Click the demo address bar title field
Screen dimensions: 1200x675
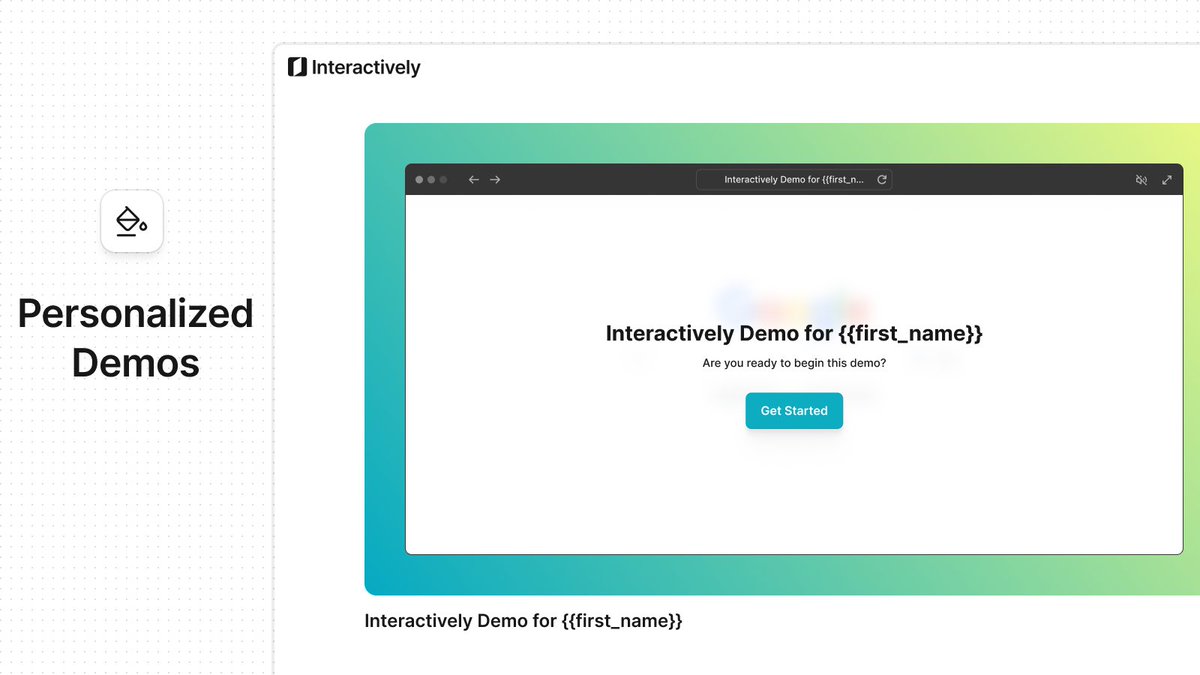[794, 180]
